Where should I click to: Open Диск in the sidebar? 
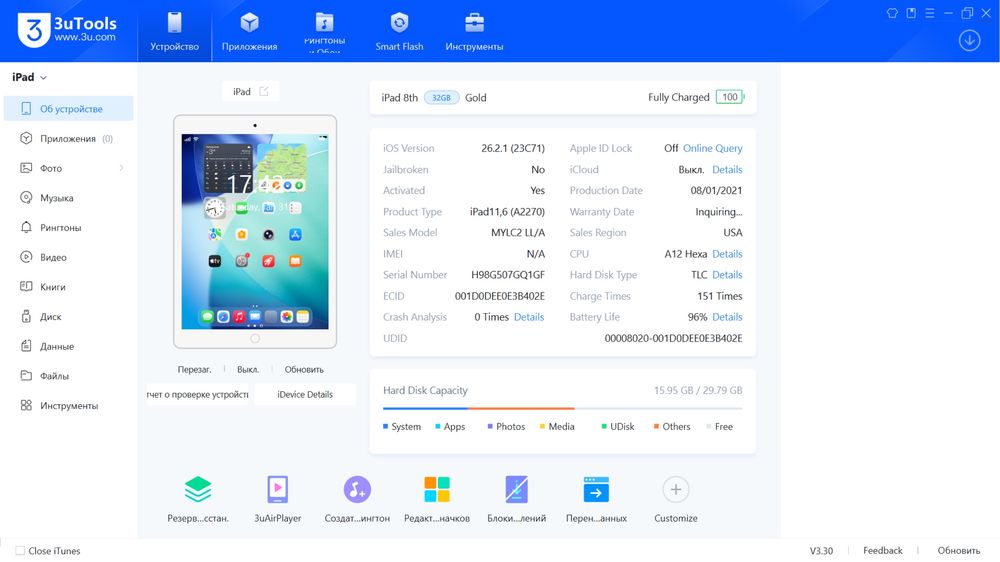pos(68,316)
